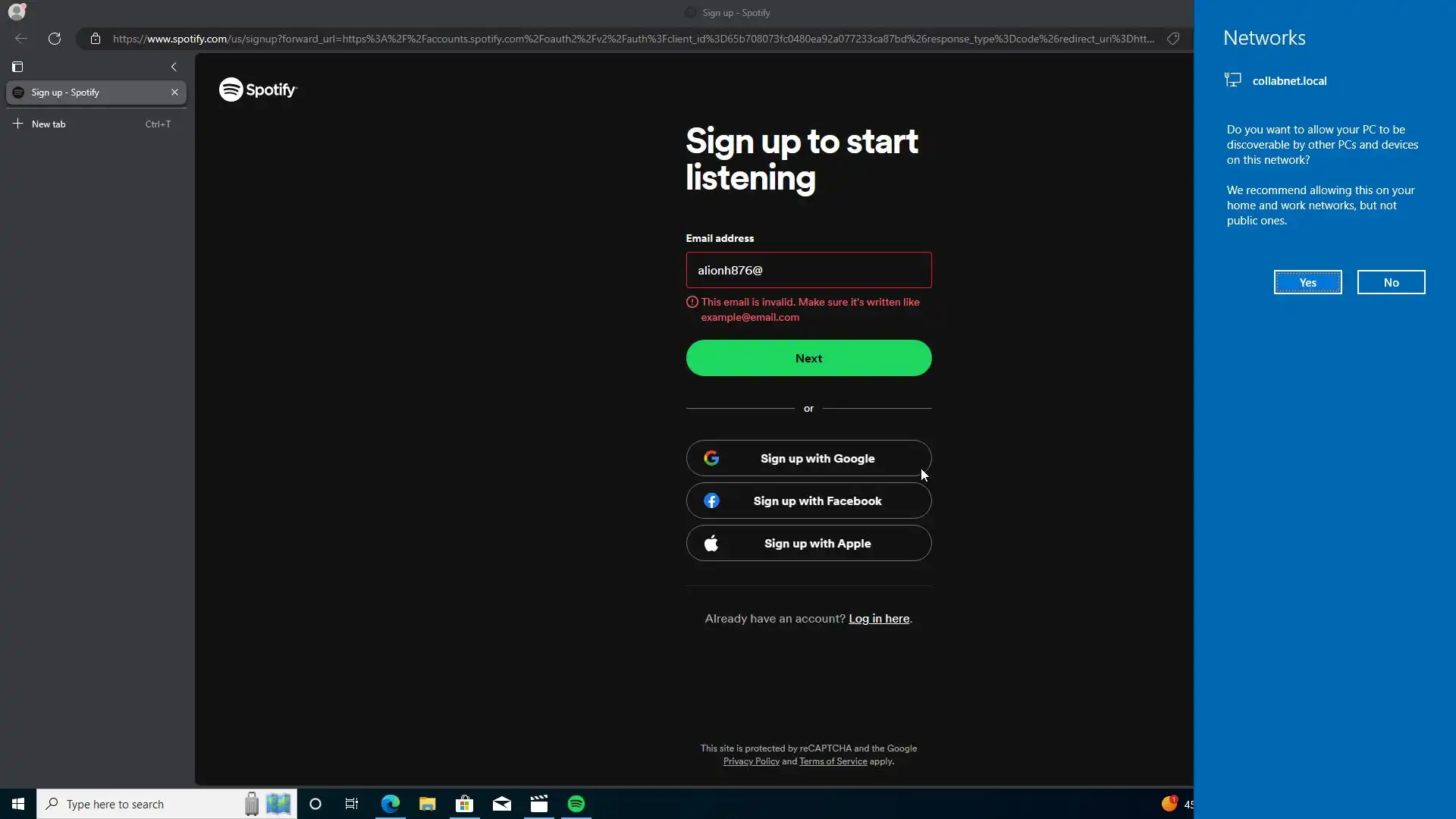Click the lock site info icon
Image resolution: width=1456 pixels, height=819 pixels.
tap(95, 39)
